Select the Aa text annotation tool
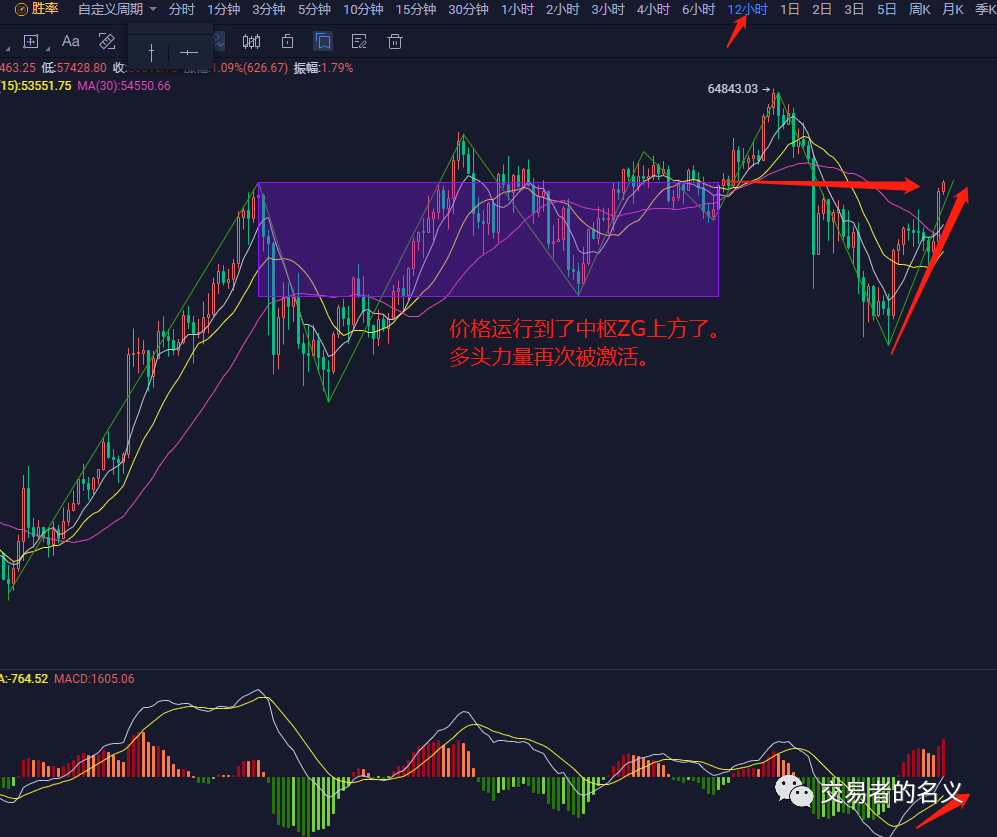The image size is (997, 837). click(x=71, y=41)
